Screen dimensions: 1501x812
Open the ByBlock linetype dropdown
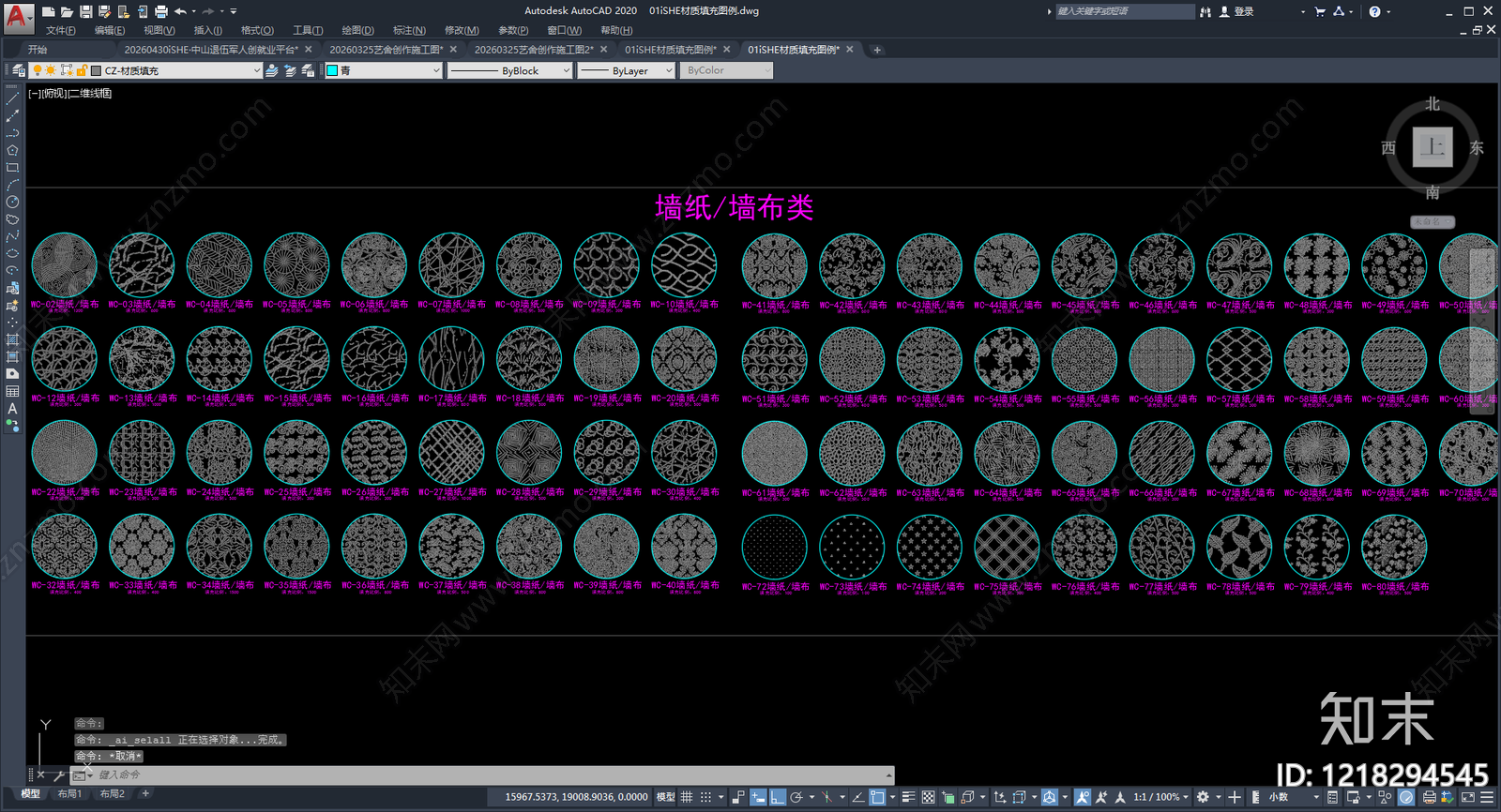coord(509,70)
